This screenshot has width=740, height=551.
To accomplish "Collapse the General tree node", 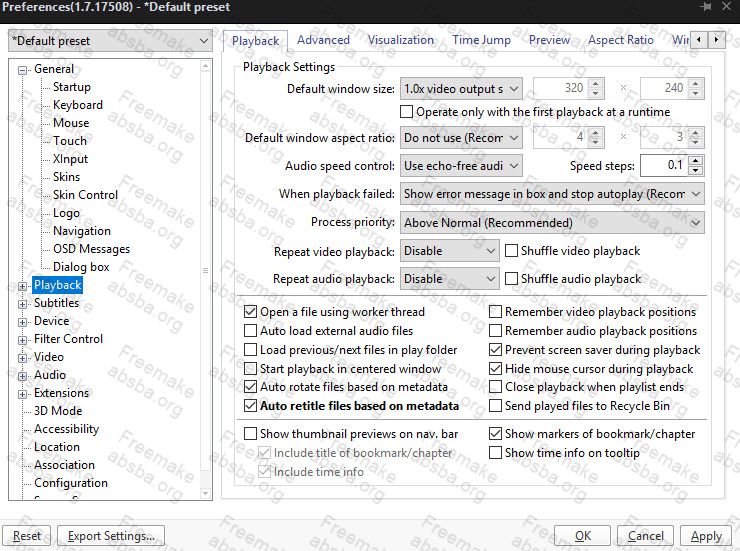I will coord(22,70).
